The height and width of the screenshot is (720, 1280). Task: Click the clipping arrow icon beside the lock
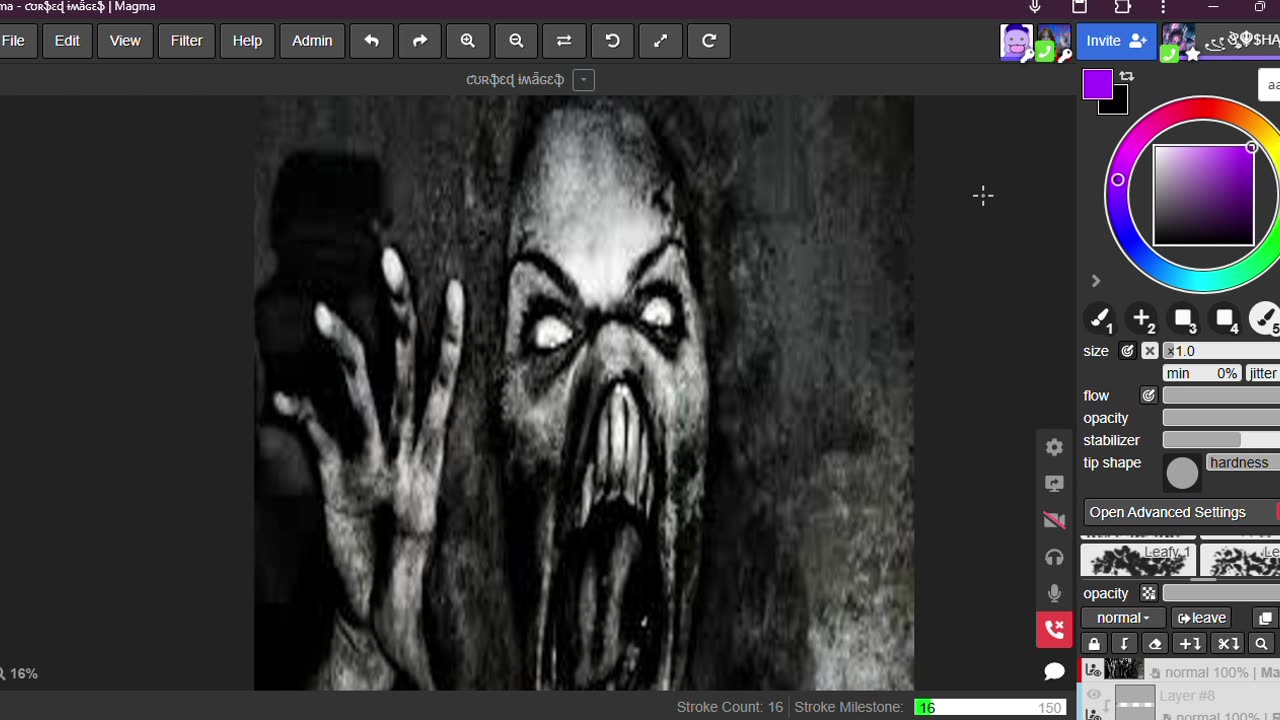pyautogui.click(x=1124, y=644)
